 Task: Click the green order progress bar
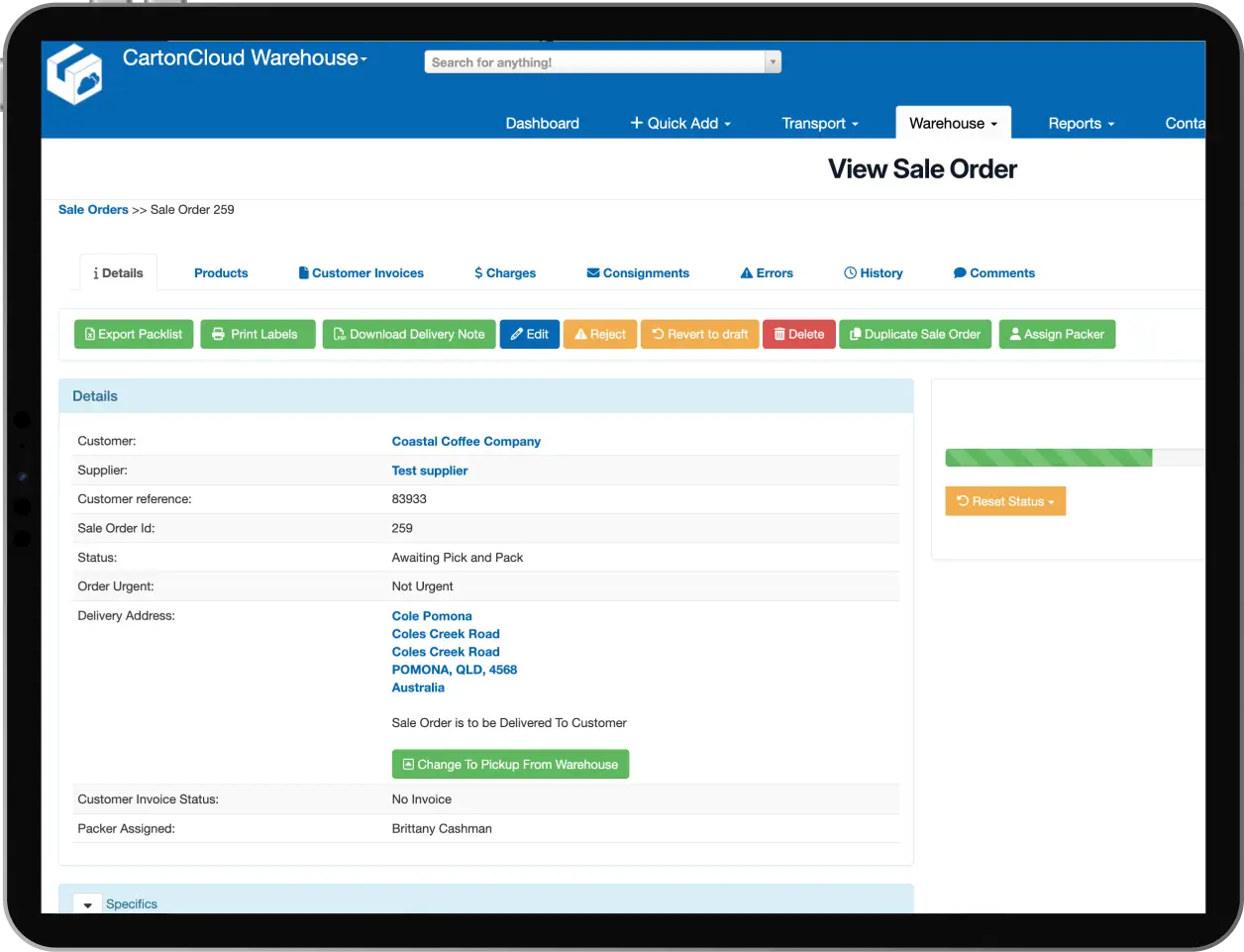point(1048,458)
